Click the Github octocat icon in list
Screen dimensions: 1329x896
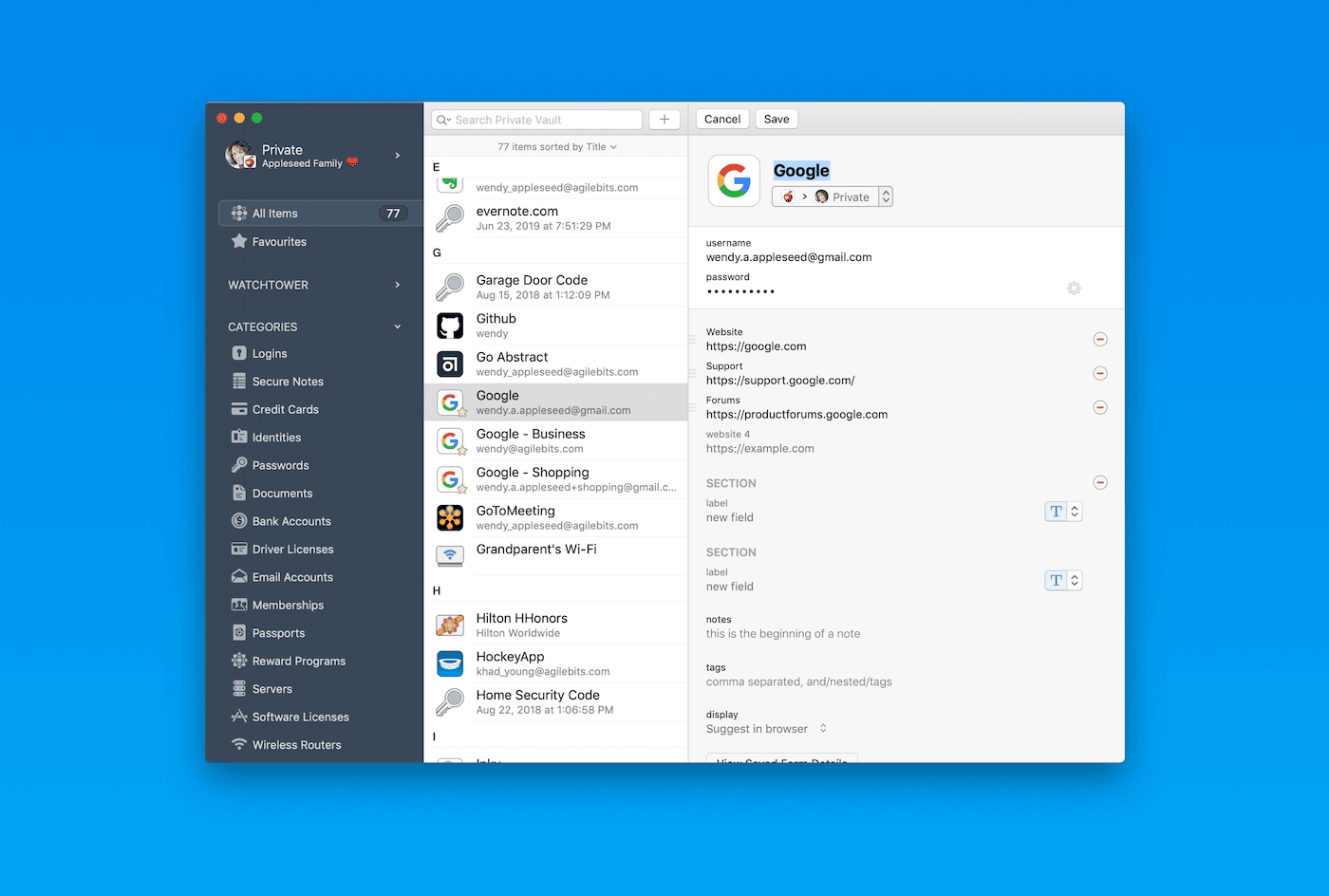tap(450, 326)
